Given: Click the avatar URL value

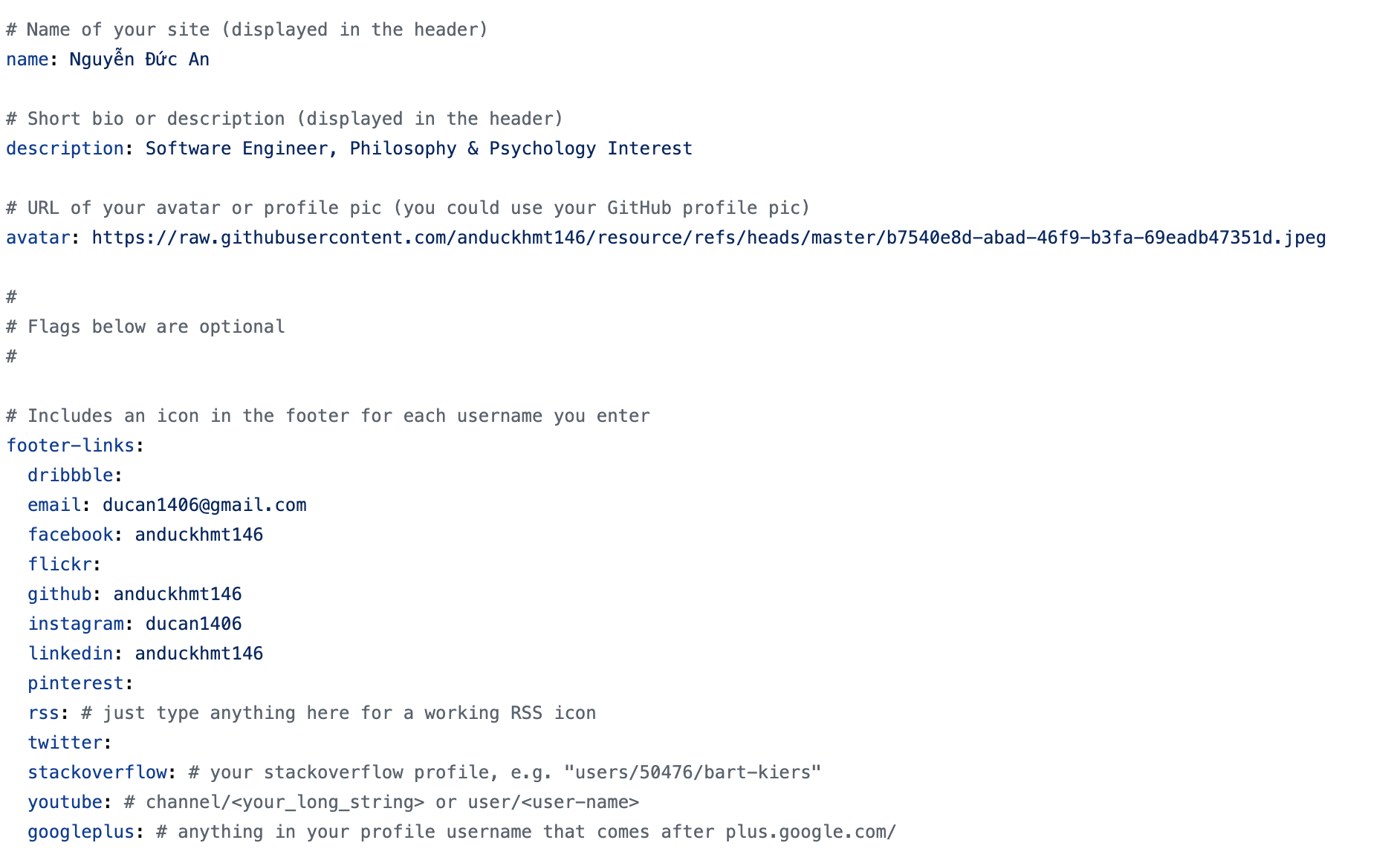Looking at the screenshot, I should (708, 238).
